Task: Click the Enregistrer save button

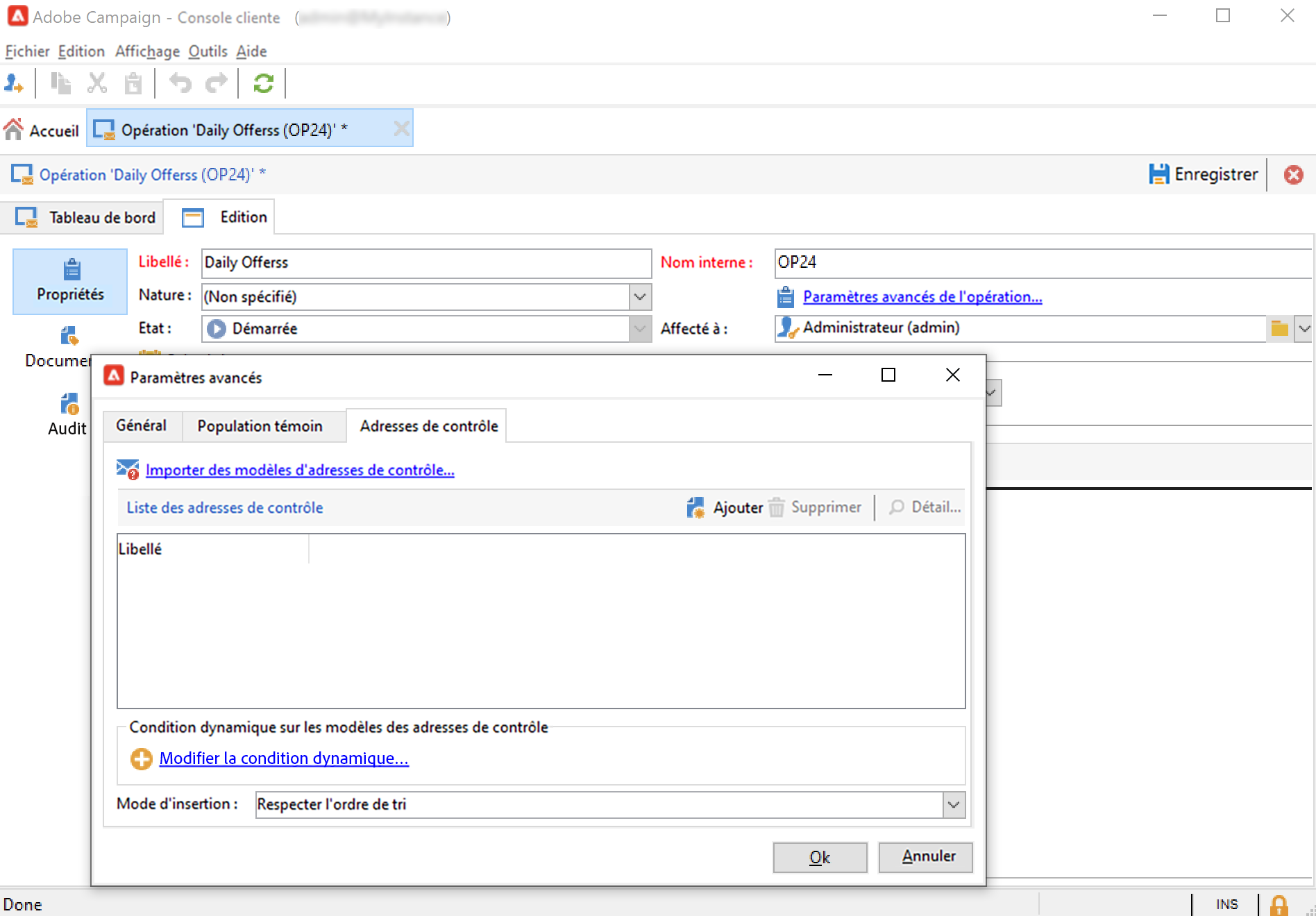Action: click(x=1204, y=174)
